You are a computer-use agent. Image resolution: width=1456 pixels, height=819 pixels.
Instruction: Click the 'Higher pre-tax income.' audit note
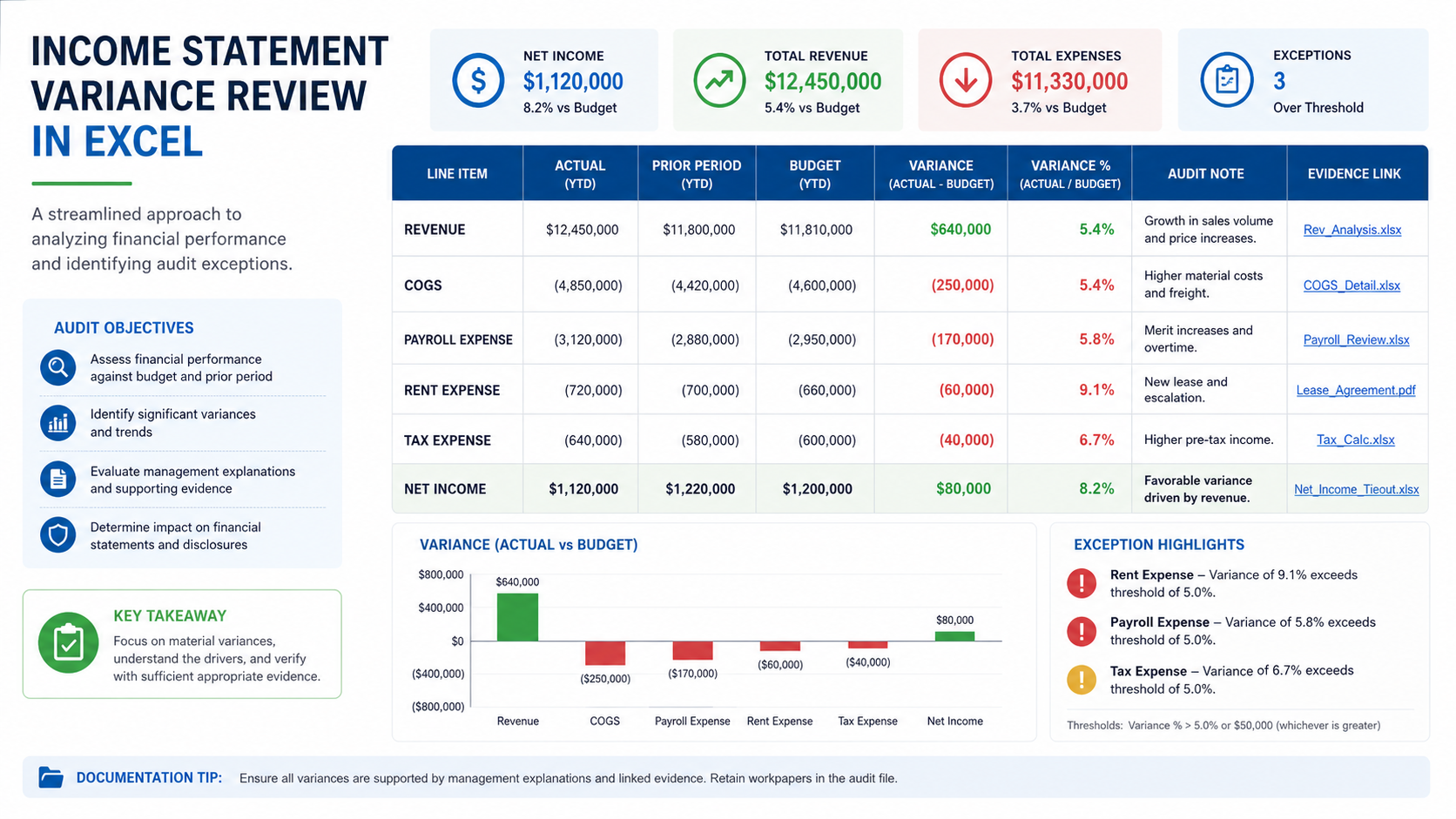pyautogui.click(x=1209, y=440)
